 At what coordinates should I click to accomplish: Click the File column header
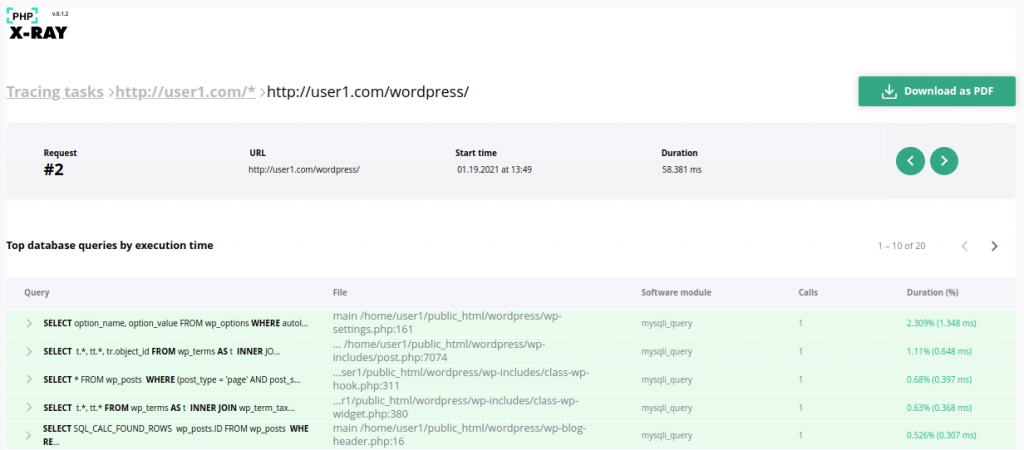[339, 293]
